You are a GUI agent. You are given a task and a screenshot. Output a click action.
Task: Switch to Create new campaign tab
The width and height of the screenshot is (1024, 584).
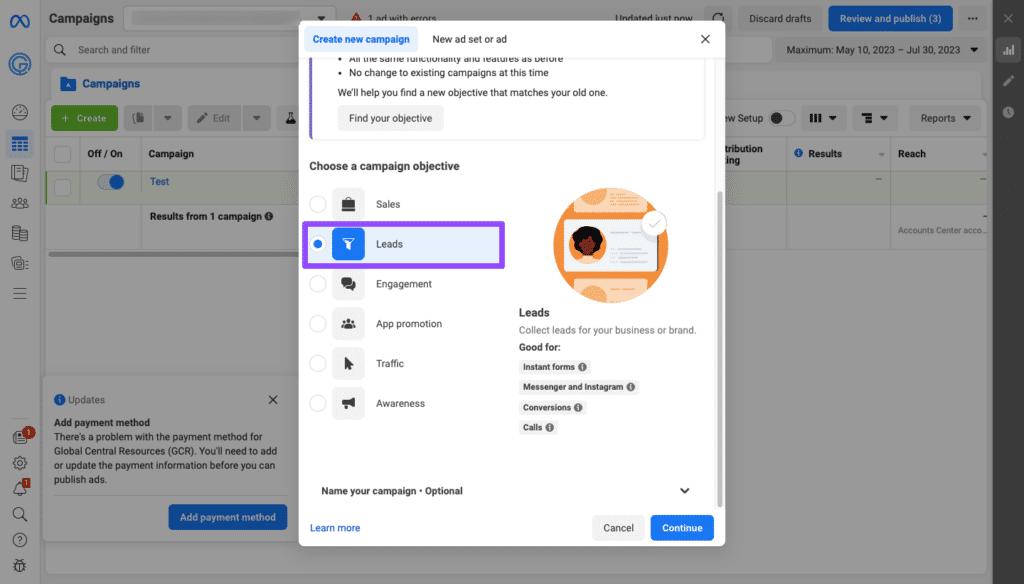[x=360, y=39]
